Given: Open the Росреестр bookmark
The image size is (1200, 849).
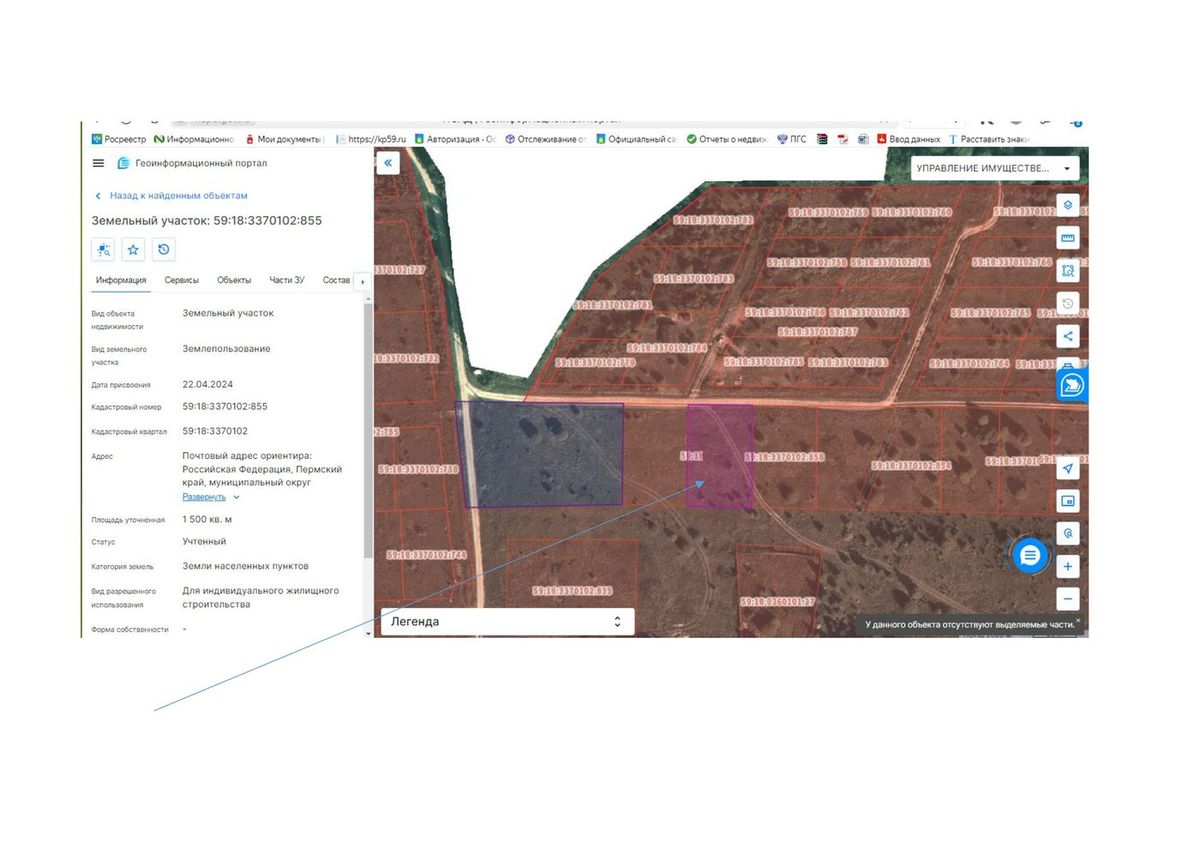Looking at the screenshot, I should click(x=119, y=139).
